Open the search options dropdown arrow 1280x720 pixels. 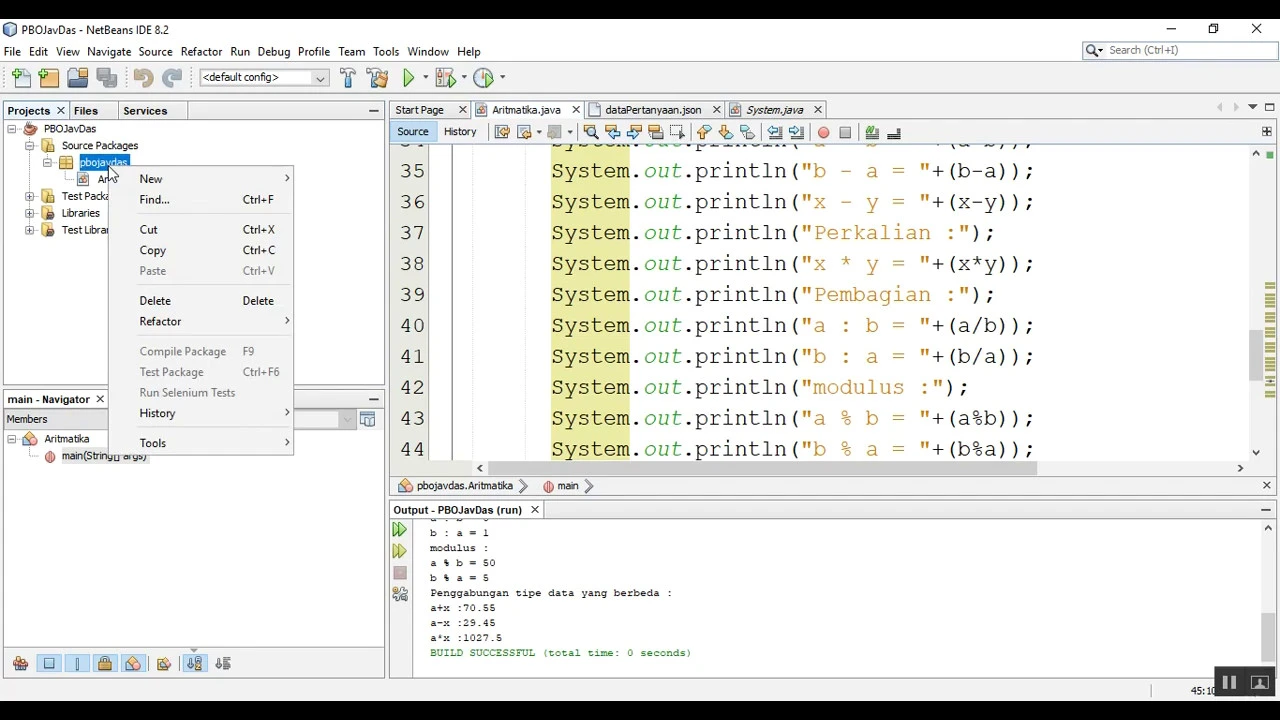1094,50
